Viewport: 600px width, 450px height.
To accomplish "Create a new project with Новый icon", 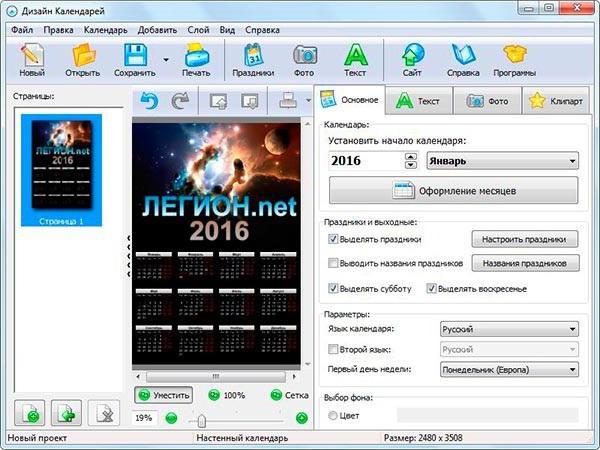I will pos(32,60).
